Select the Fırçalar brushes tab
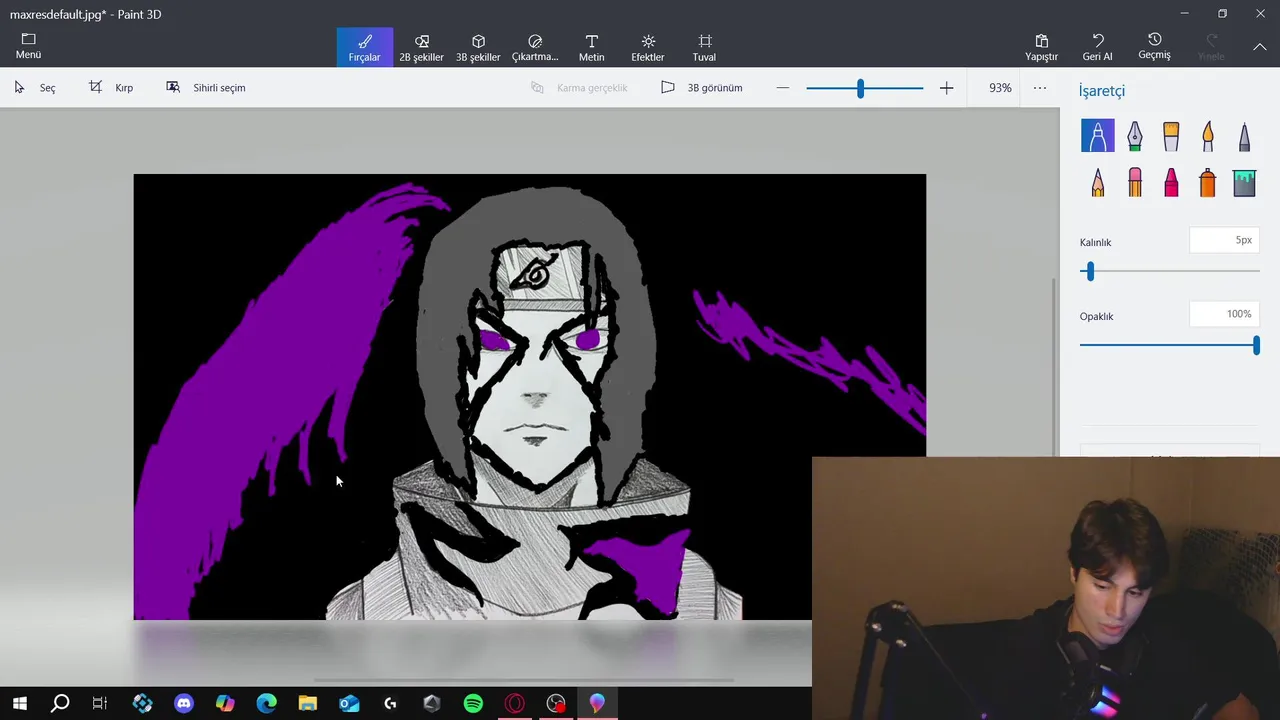 pyautogui.click(x=364, y=47)
